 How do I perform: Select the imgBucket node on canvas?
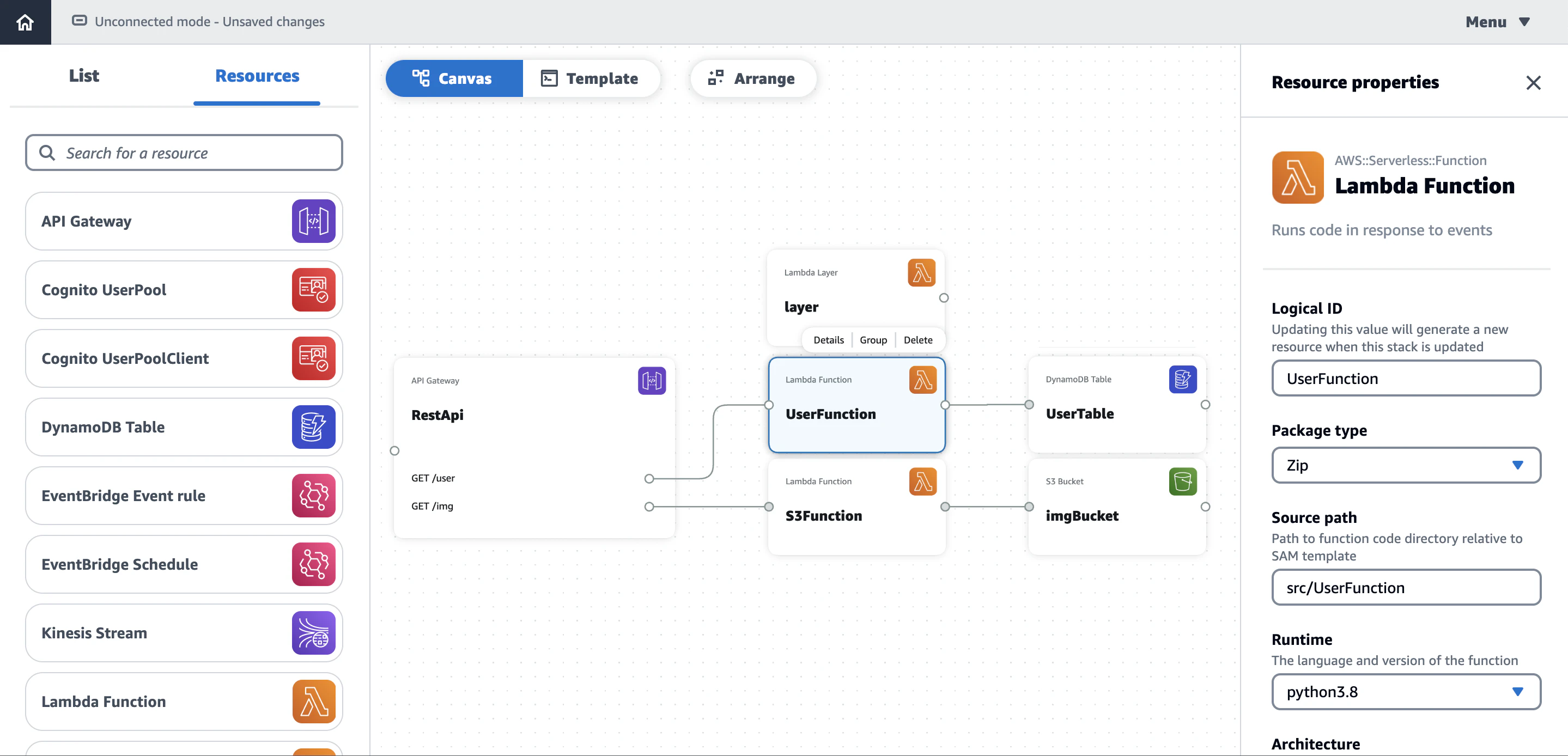(1117, 507)
